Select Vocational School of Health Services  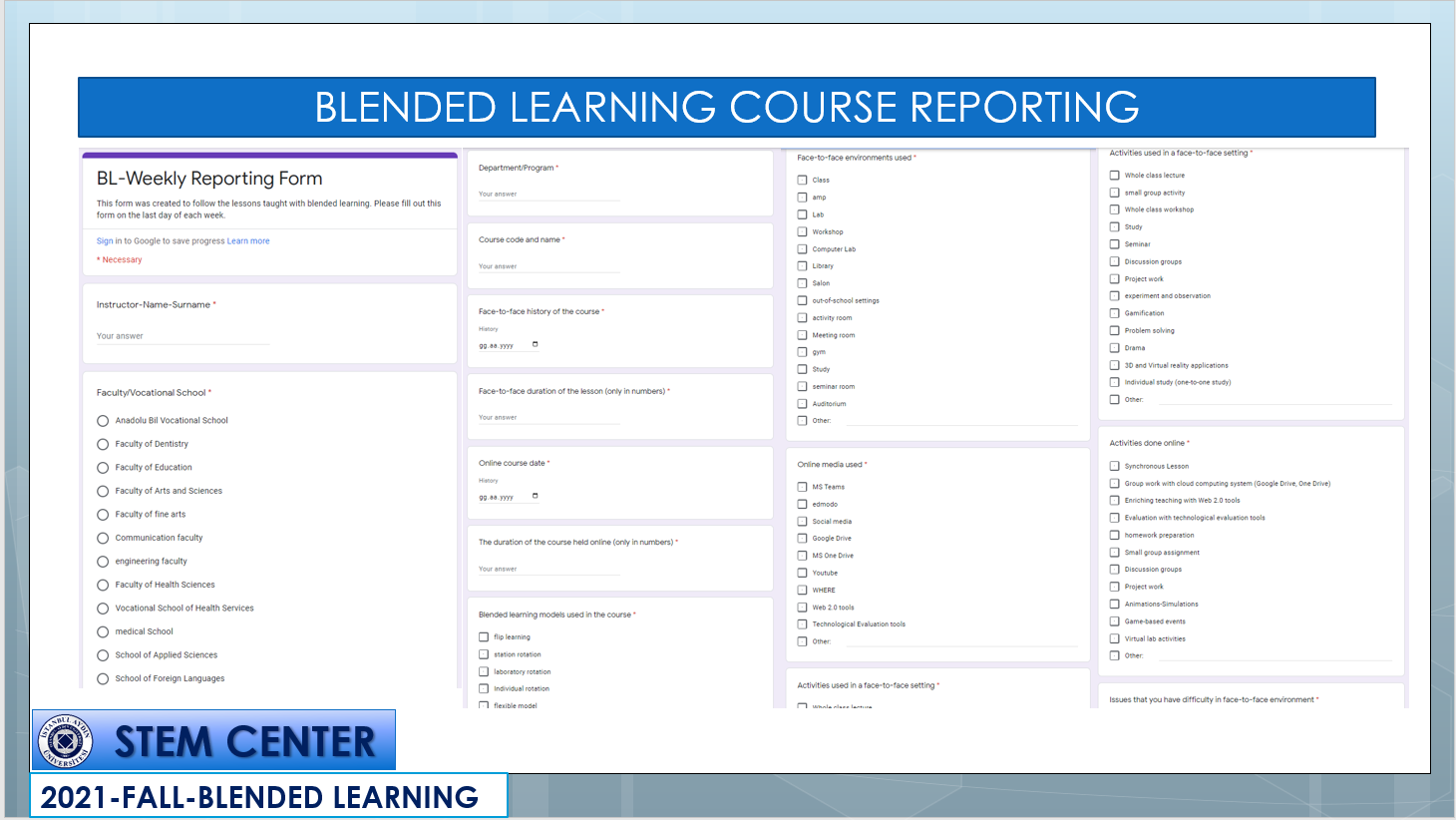(103, 609)
